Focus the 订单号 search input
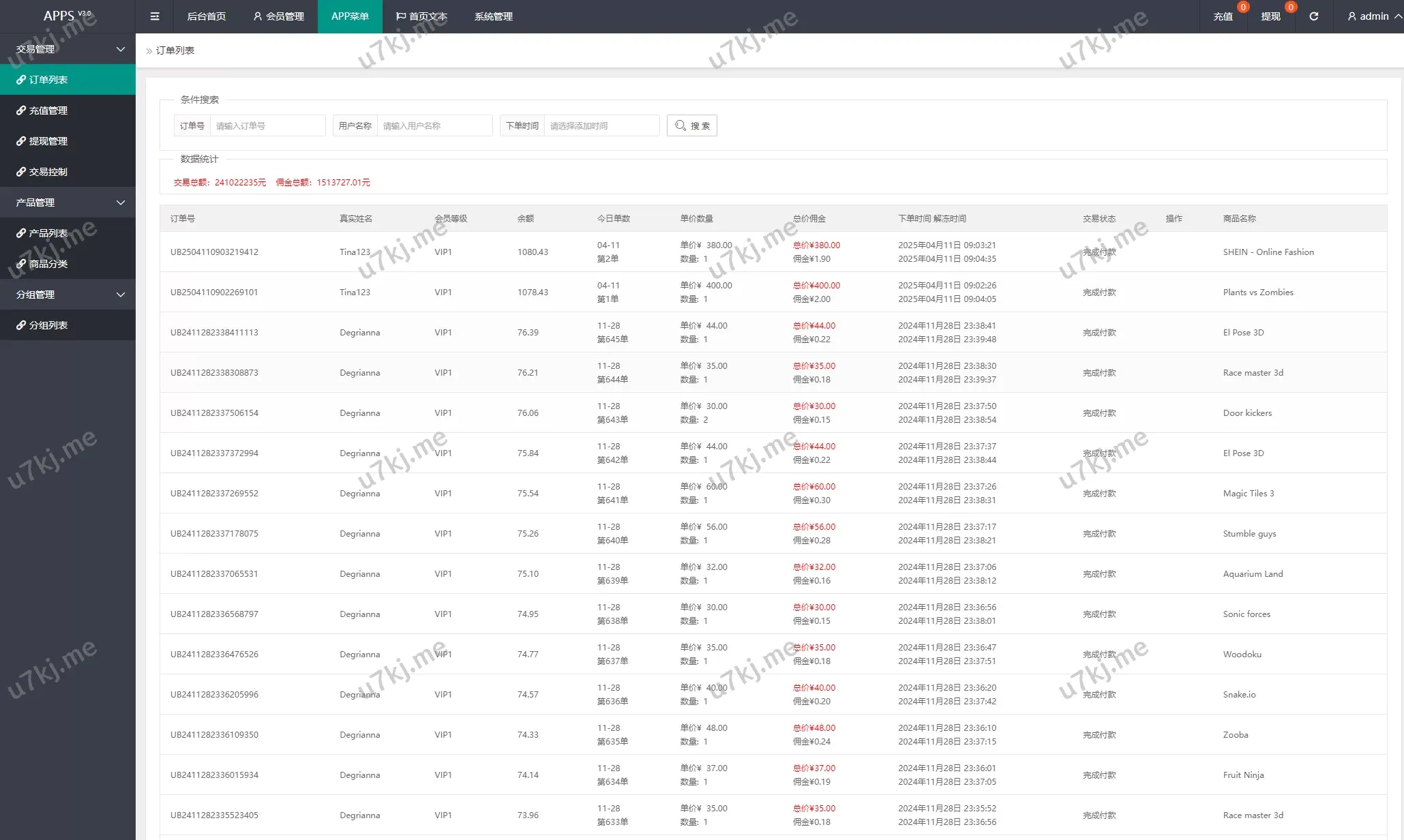Screen dimensions: 1404x840 pyautogui.click(x=267, y=125)
